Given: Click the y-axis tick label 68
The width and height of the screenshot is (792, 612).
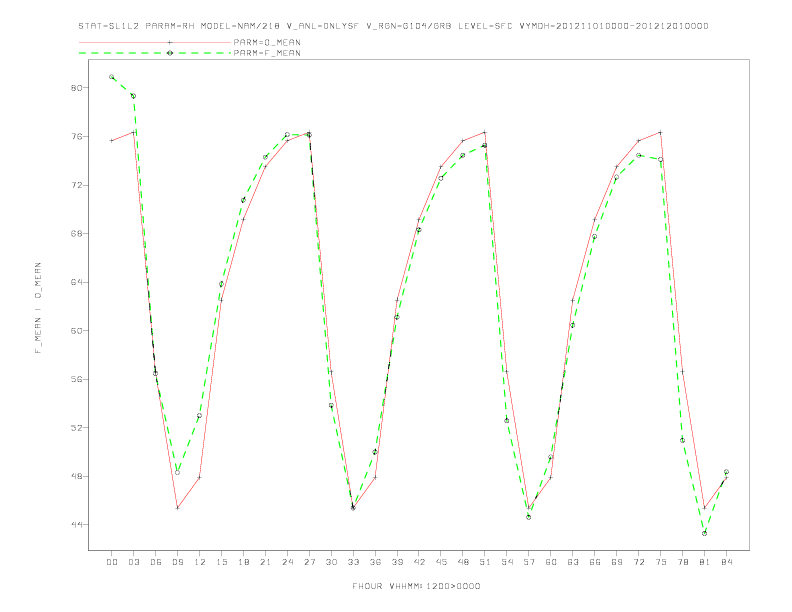Looking at the screenshot, I should [x=76, y=234].
